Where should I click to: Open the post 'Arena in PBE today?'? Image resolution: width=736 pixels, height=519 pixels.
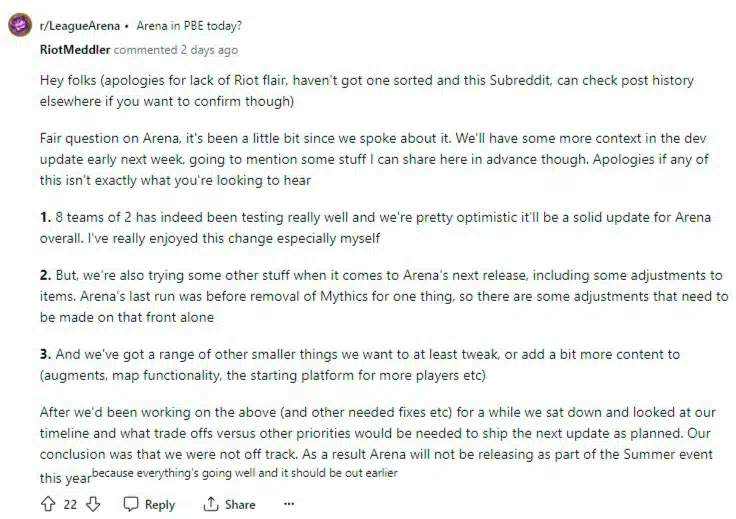tap(189, 26)
